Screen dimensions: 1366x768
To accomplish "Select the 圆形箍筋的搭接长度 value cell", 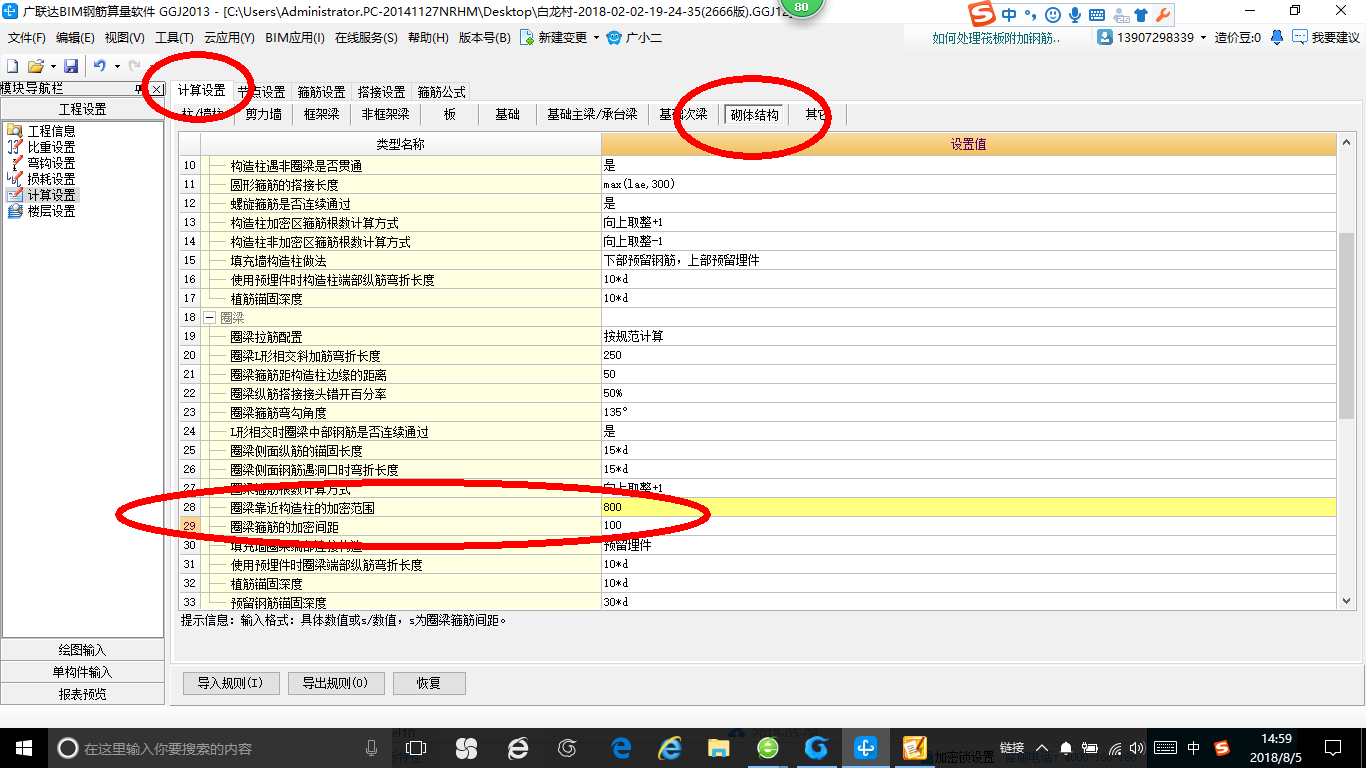I will [x=968, y=185].
